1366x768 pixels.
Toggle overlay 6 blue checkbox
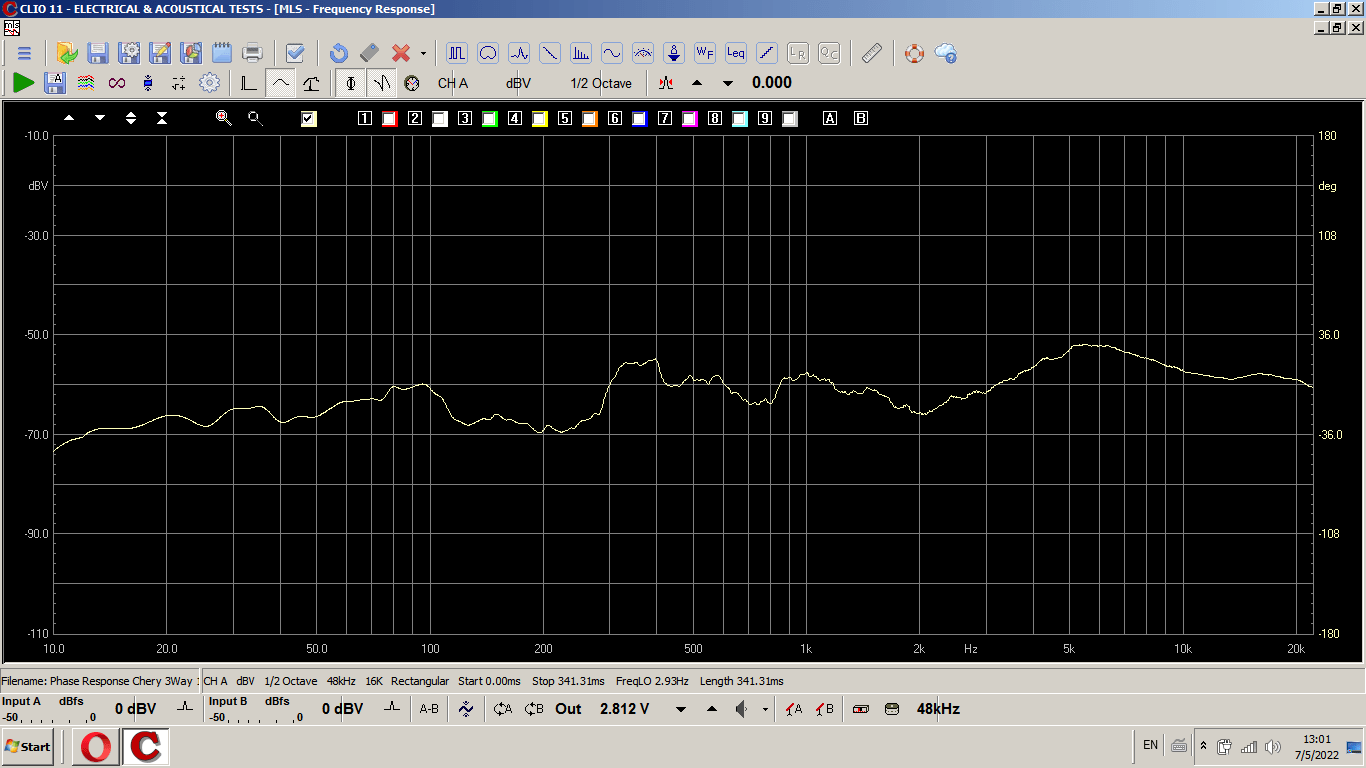tap(639, 119)
